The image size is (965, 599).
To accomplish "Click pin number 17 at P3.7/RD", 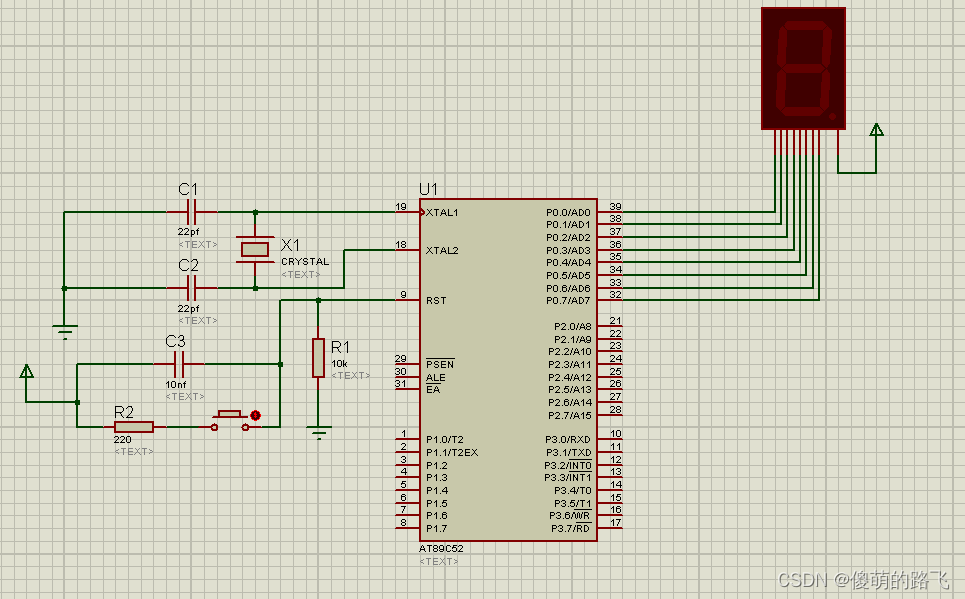I will point(615,523).
